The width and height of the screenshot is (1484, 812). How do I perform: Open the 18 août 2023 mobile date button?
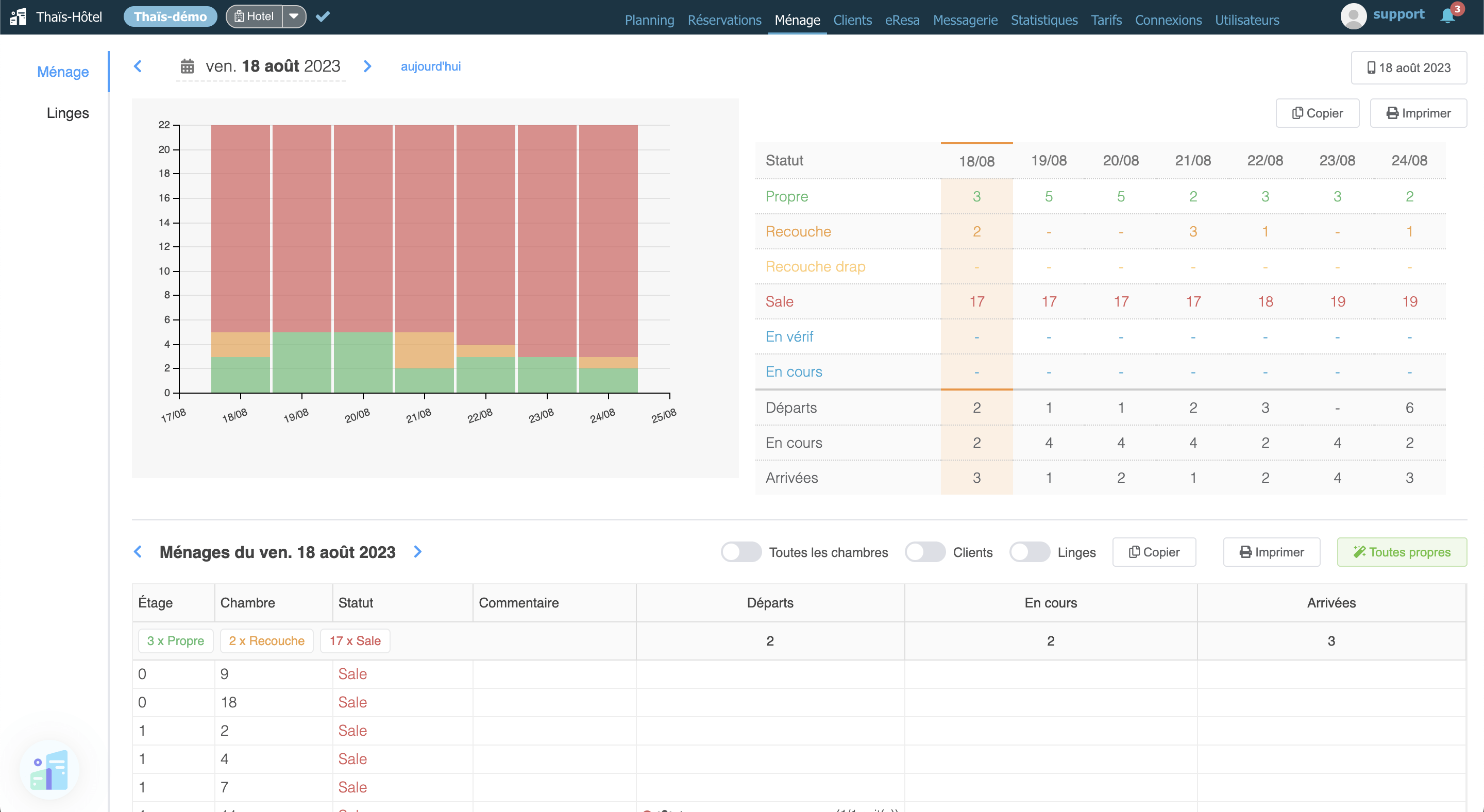coord(1409,68)
